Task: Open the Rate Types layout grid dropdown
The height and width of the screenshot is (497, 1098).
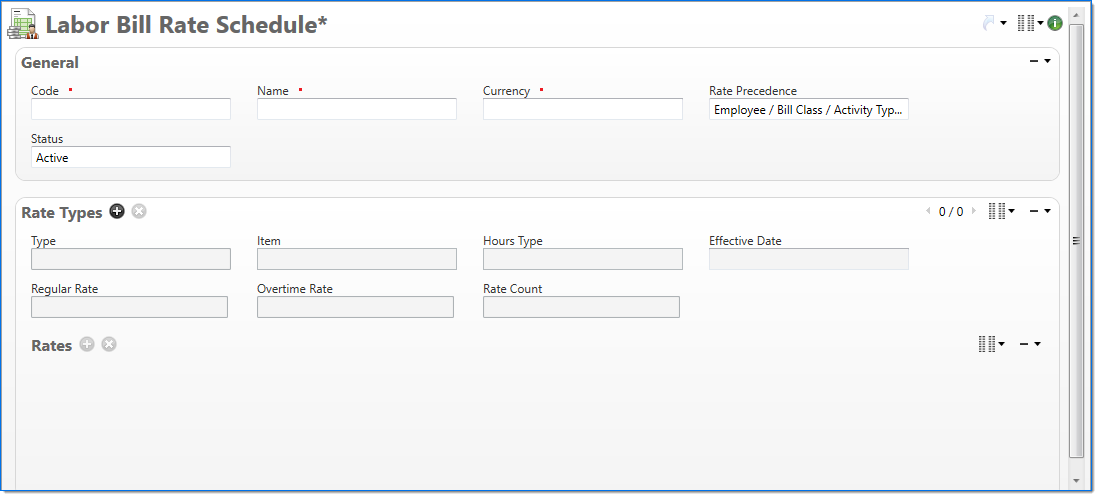Action: tap(1000, 211)
